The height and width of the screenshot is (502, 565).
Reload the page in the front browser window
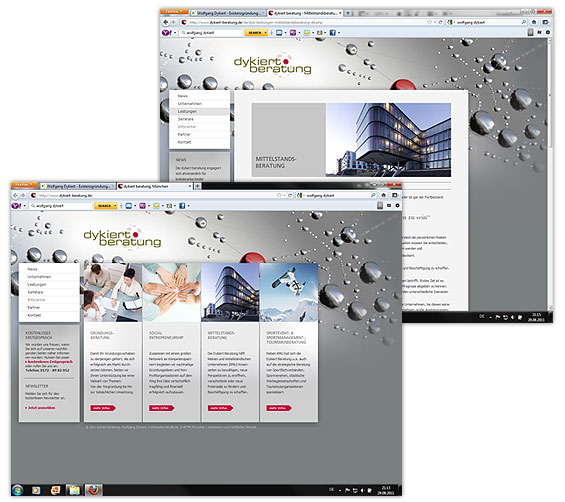tap(290, 195)
